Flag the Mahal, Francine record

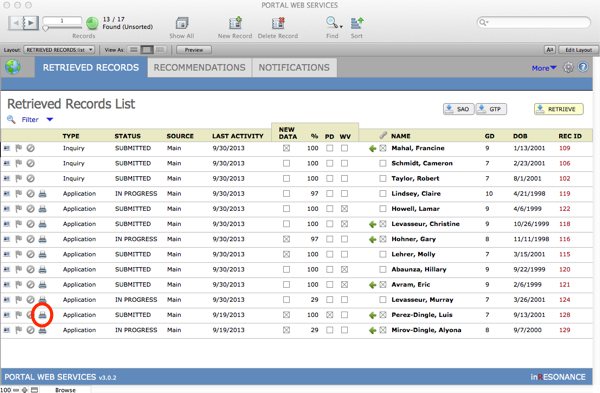point(18,148)
